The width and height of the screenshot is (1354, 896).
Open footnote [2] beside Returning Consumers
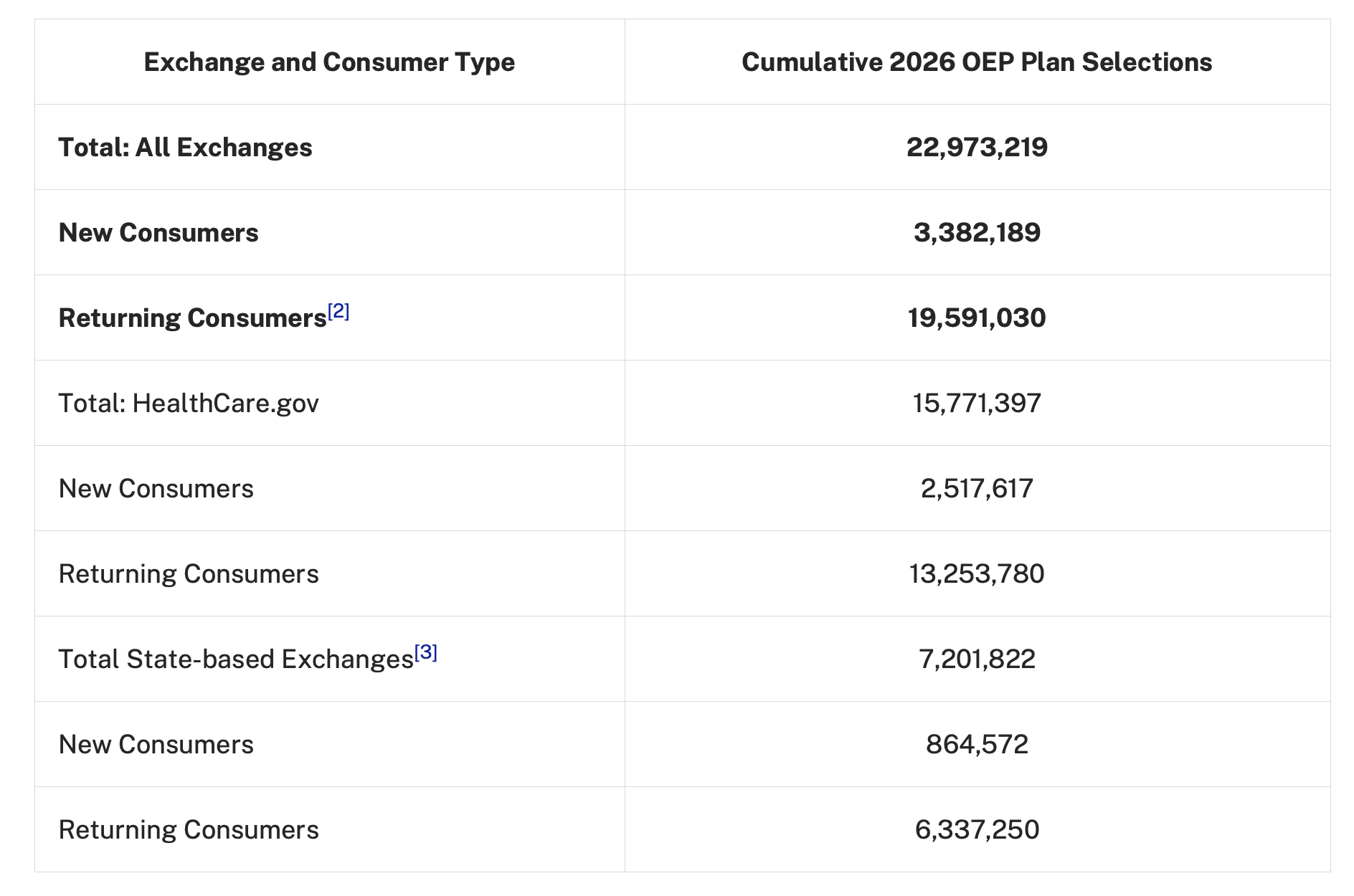coord(338,311)
